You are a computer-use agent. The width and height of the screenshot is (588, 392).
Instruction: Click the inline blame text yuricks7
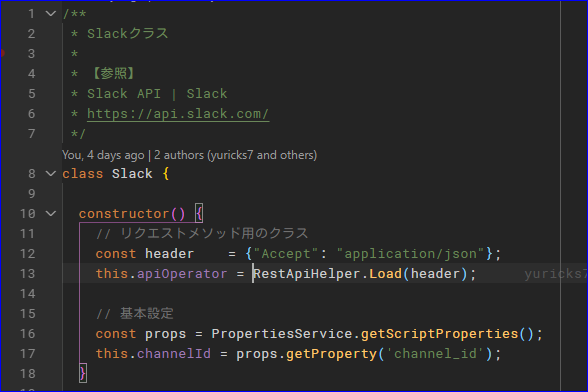(556, 274)
